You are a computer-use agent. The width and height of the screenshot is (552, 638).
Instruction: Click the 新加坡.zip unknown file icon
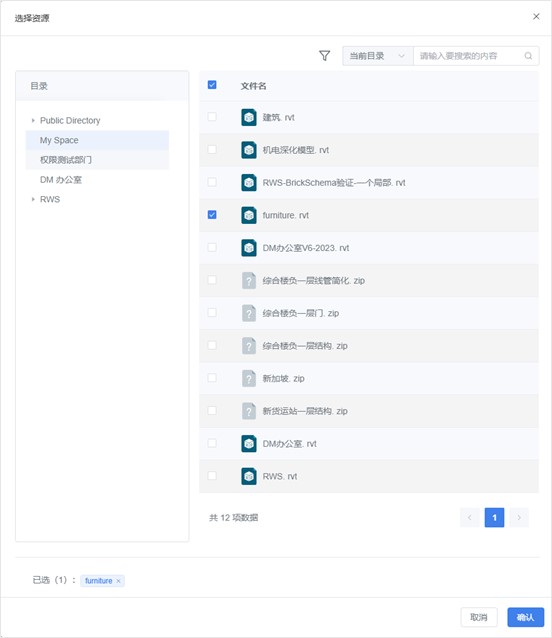[249, 378]
